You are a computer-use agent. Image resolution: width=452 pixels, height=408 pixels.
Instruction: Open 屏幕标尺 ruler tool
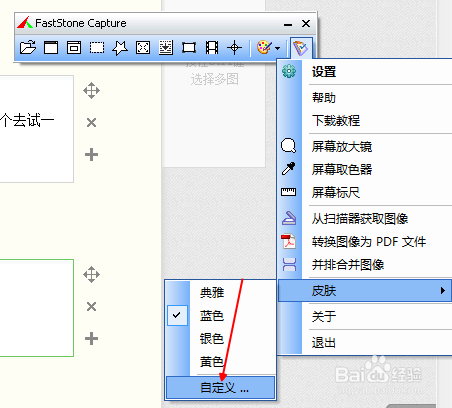pos(365,192)
